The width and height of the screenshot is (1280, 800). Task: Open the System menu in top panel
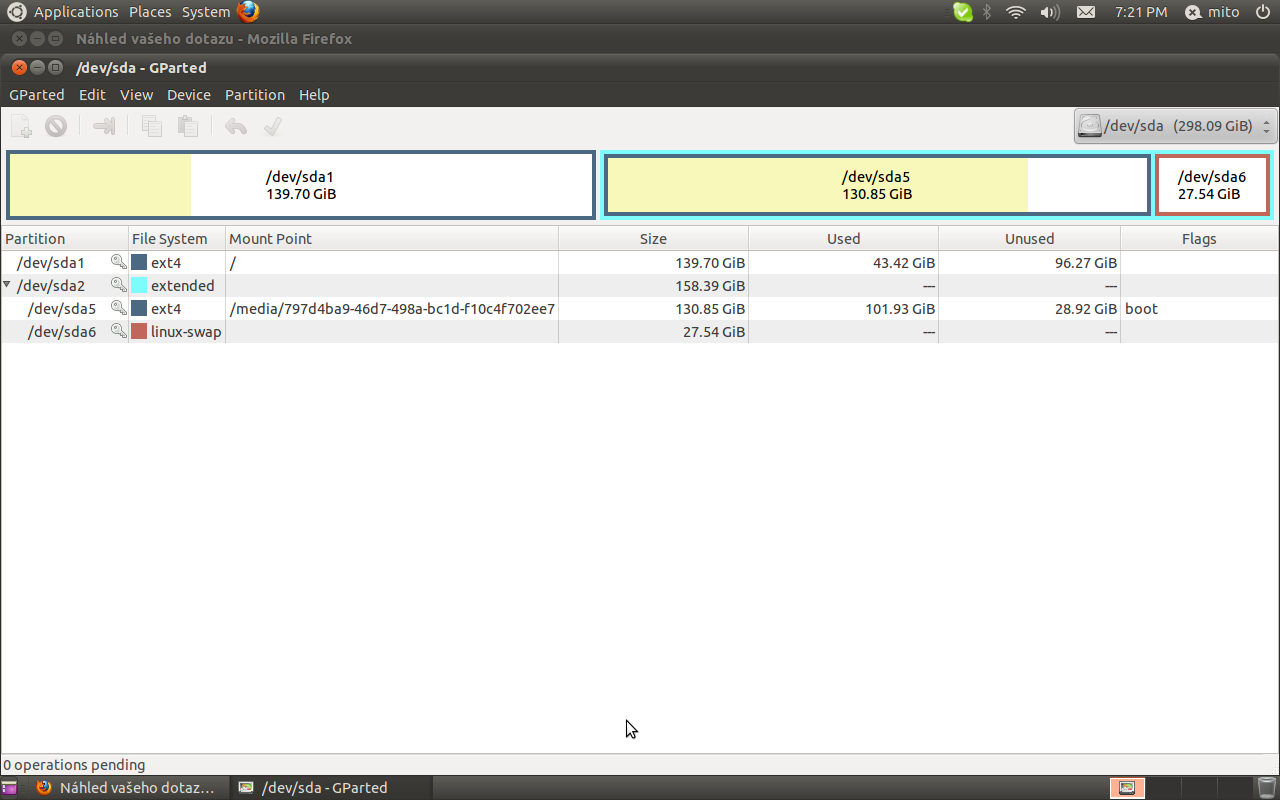[206, 12]
